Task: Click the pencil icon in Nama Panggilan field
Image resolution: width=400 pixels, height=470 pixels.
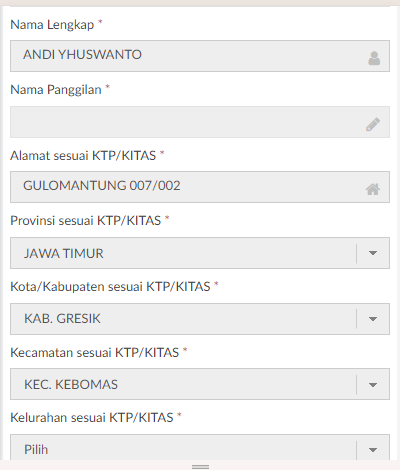Action: click(373, 124)
